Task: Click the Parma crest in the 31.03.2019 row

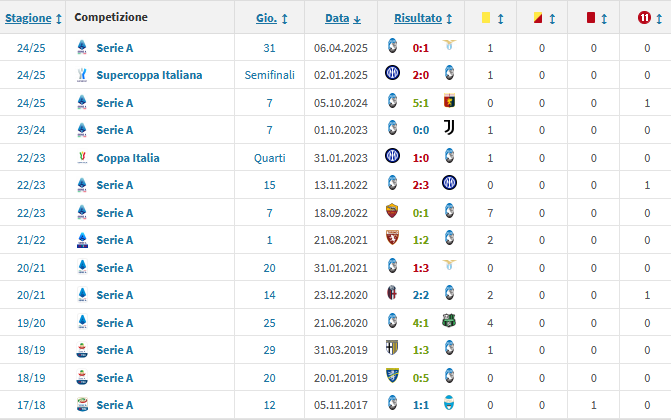Action: coord(392,350)
